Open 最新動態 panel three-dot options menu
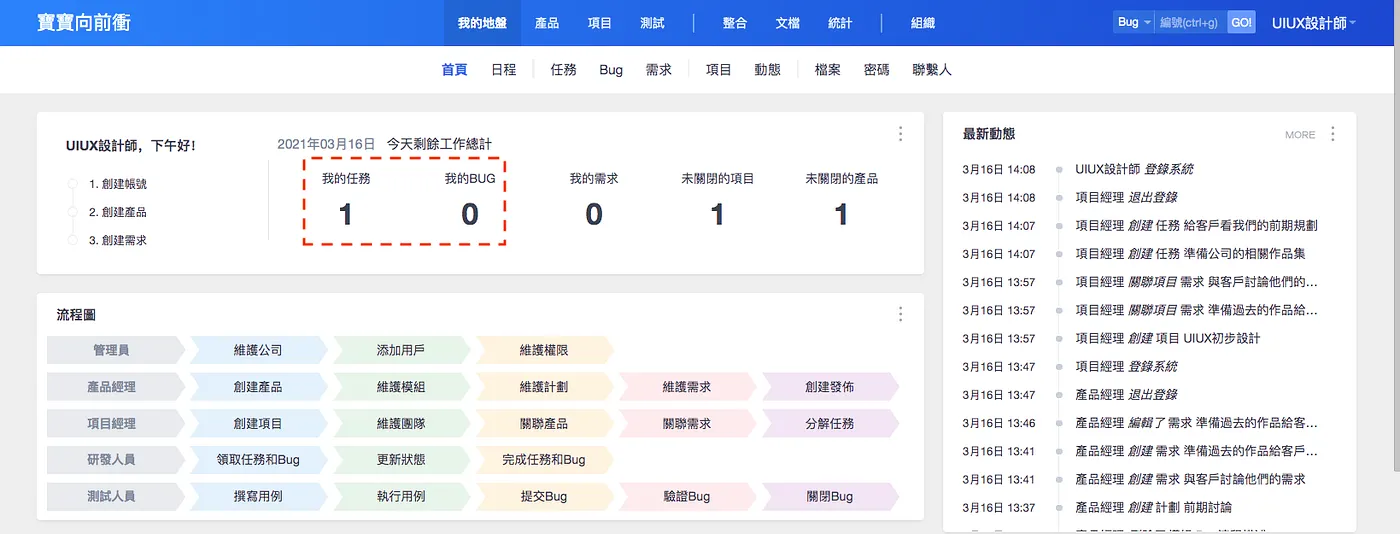1400x534 pixels. [x=1332, y=134]
